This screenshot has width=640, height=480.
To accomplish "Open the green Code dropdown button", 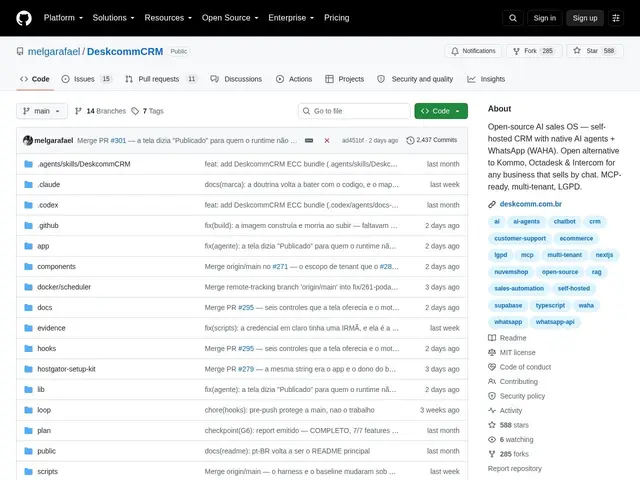I will tap(441, 111).
